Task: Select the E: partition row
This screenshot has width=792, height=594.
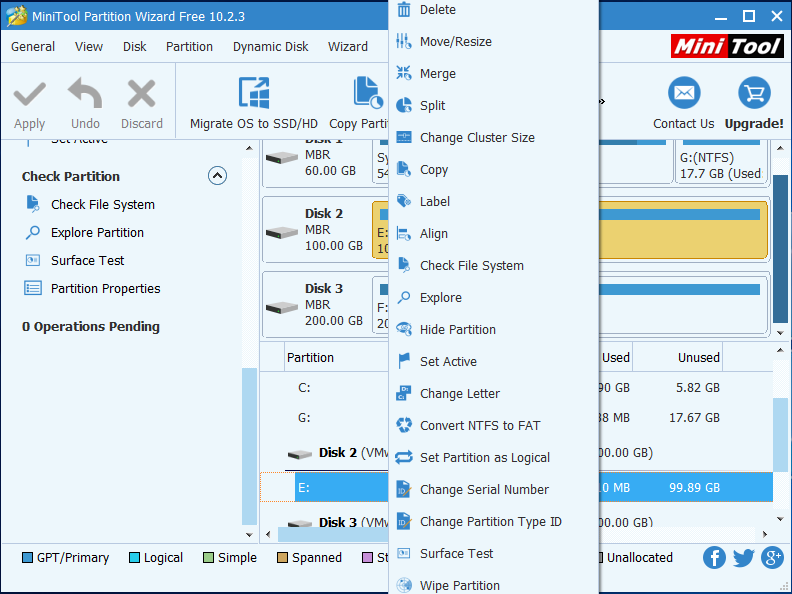Action: pyautogui.click(x=516, y=487)
